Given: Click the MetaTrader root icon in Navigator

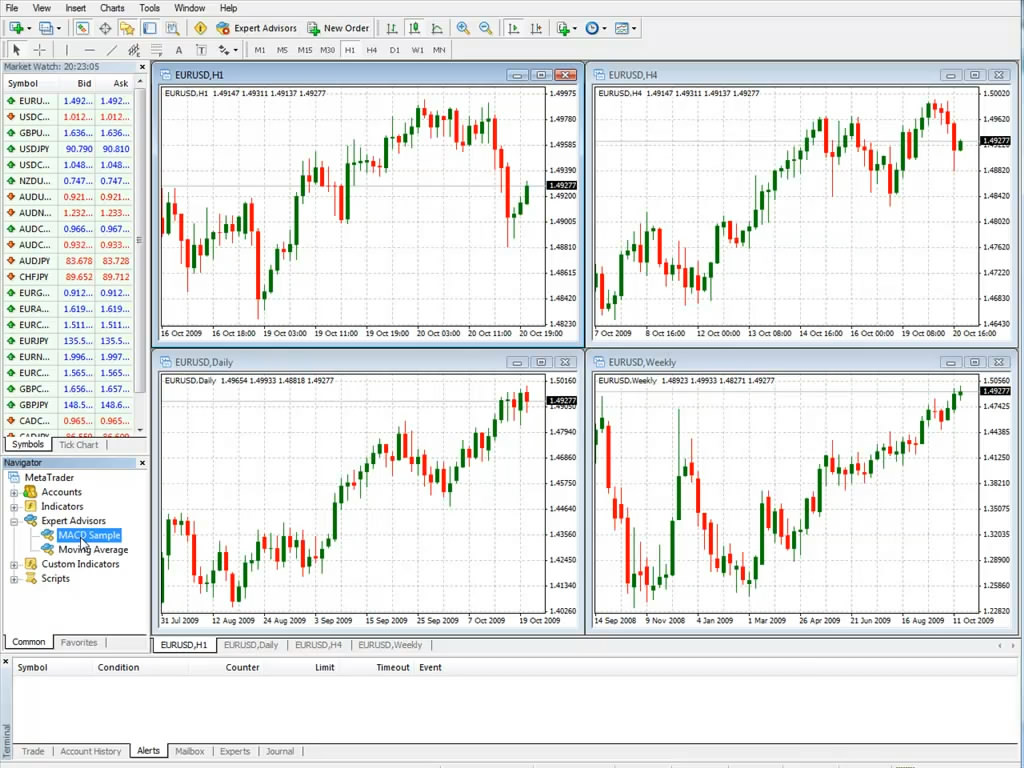Looking at the screenshot, I should pyautogui.click(x=14, y=477).
